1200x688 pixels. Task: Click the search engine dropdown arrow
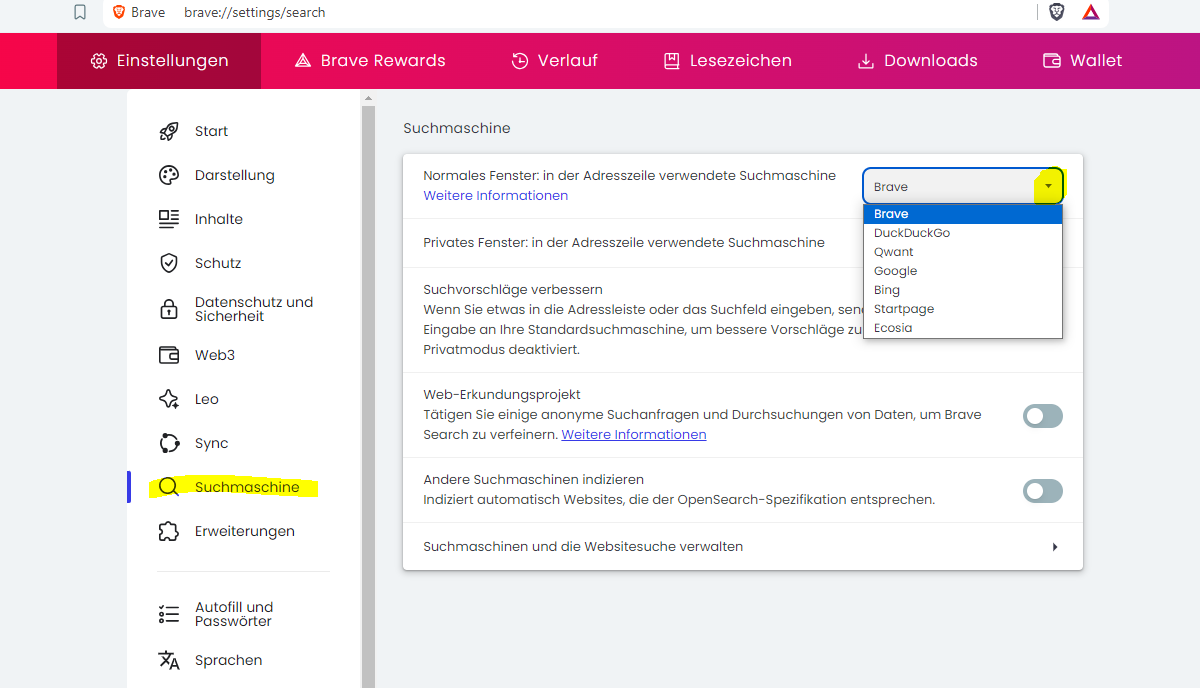click(1048, 186)
